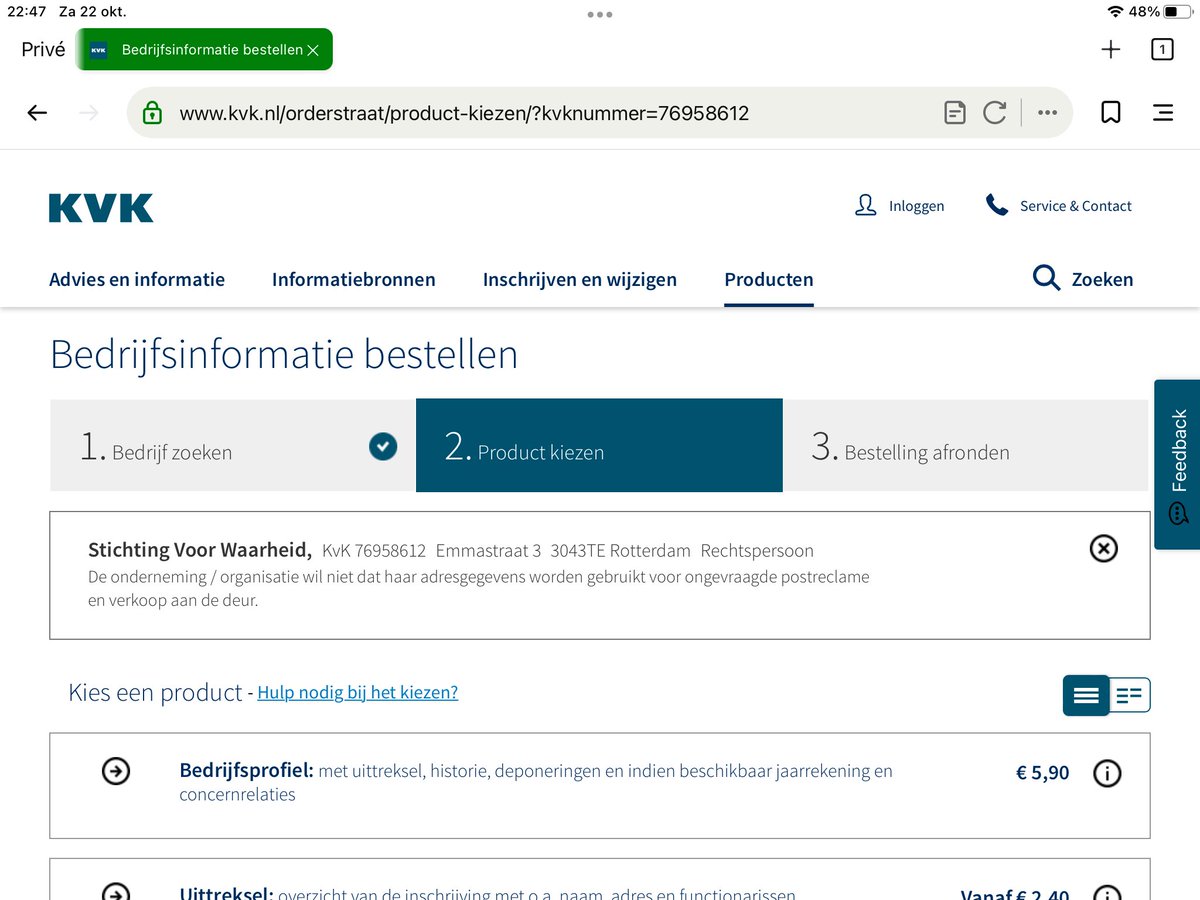Click the KvK 76958612 number text
Screen dimensions: 1200x900
click(374, 551)
